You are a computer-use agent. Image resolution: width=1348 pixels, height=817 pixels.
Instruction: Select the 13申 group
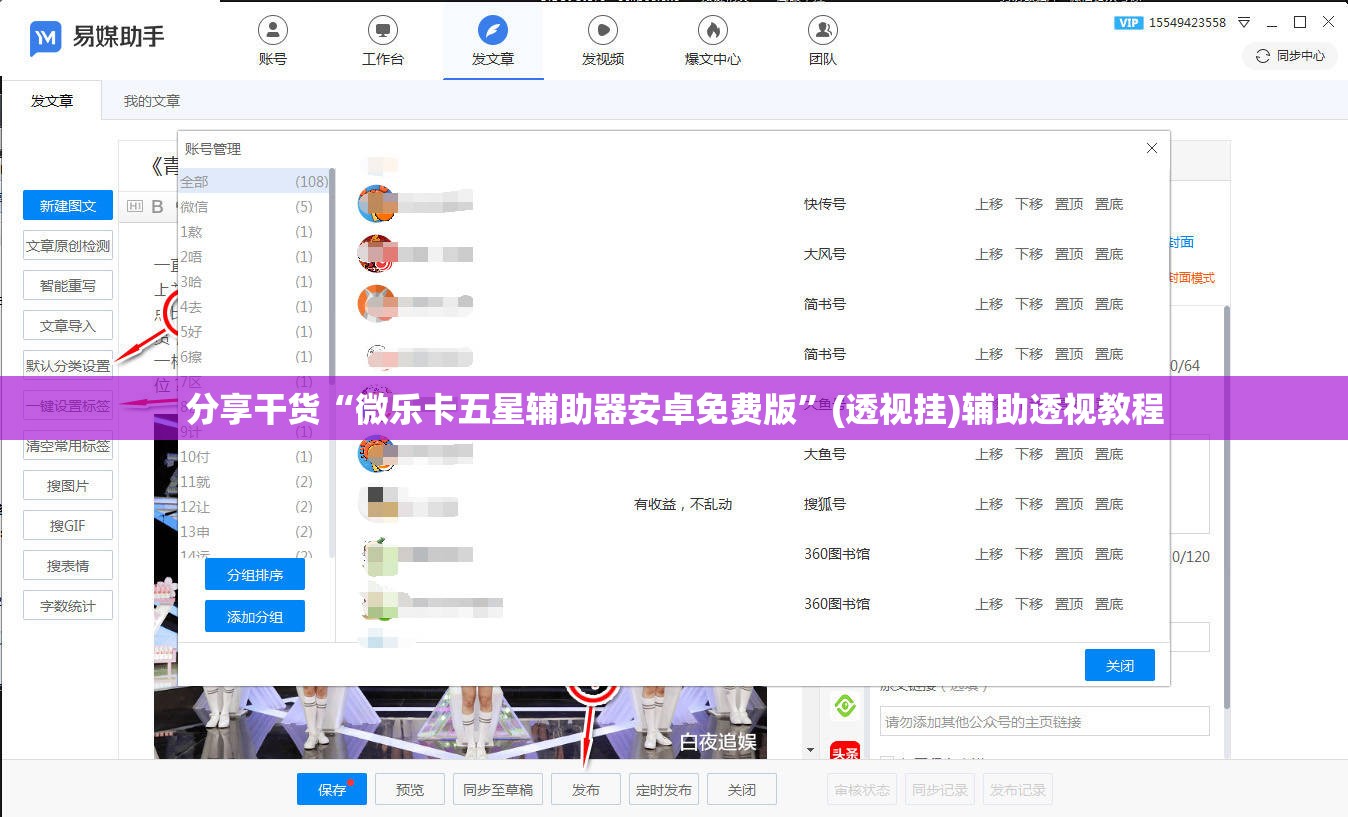point(254,531)
